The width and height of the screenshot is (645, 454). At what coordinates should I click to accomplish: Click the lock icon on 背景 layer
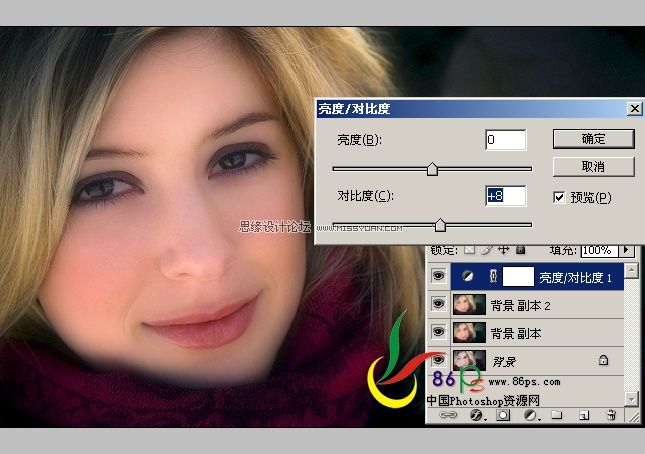click(x=603, y=360)
